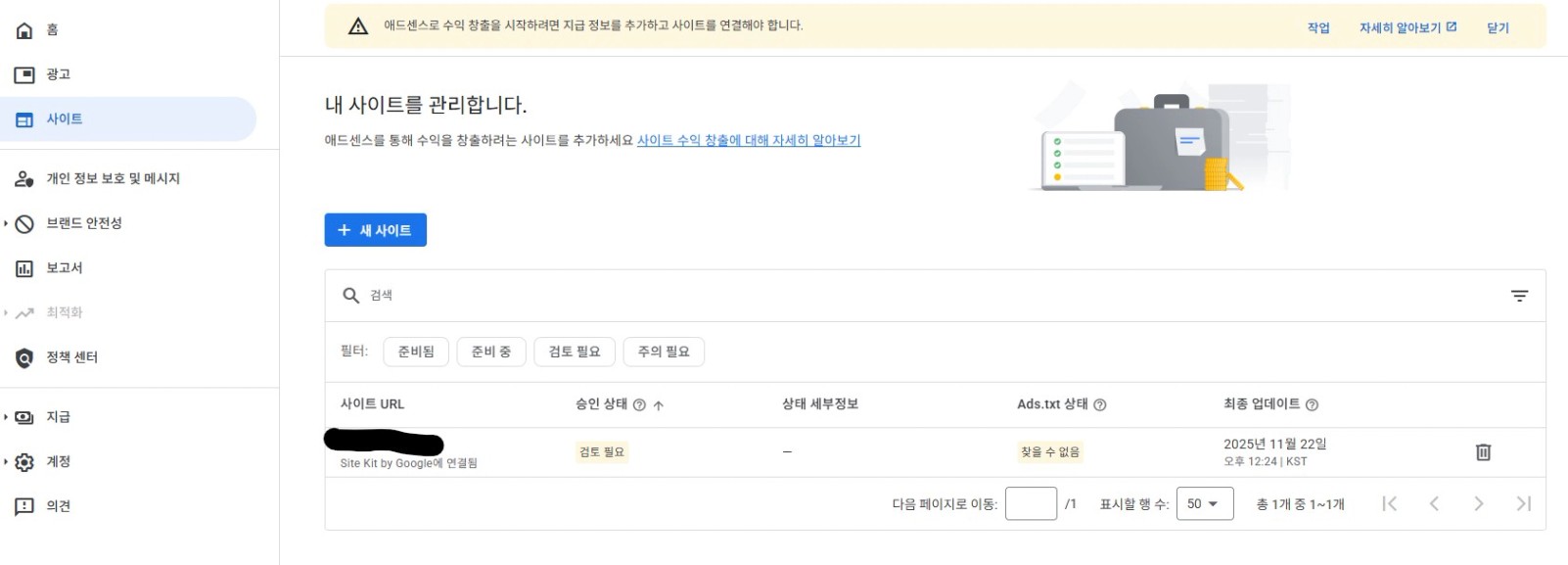Toggle the 주의 필요 filter chip
The width and height of the screenshot is (1568, 565).
click(664, 352)
